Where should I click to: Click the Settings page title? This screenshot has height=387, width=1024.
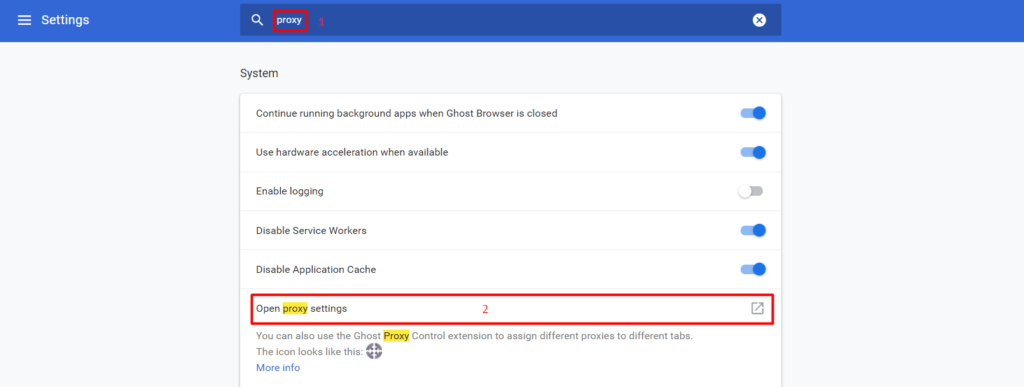pyautogui.click(x=65, y=20)
